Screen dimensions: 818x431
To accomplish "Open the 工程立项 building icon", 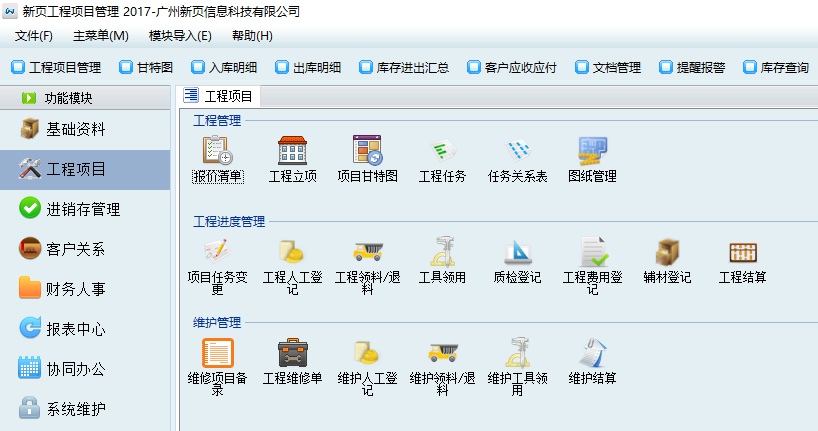I will pyautogui.click(x=292, y=150).
